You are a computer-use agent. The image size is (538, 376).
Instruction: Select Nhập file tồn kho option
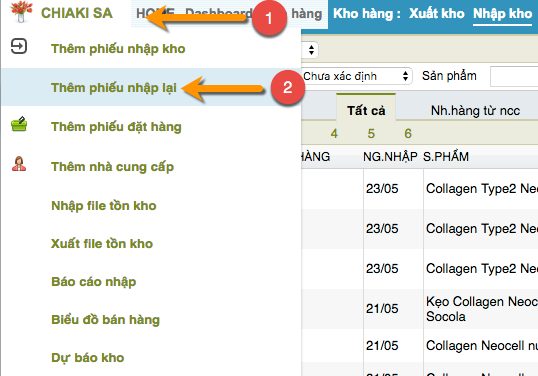click(x=104, y=206)
